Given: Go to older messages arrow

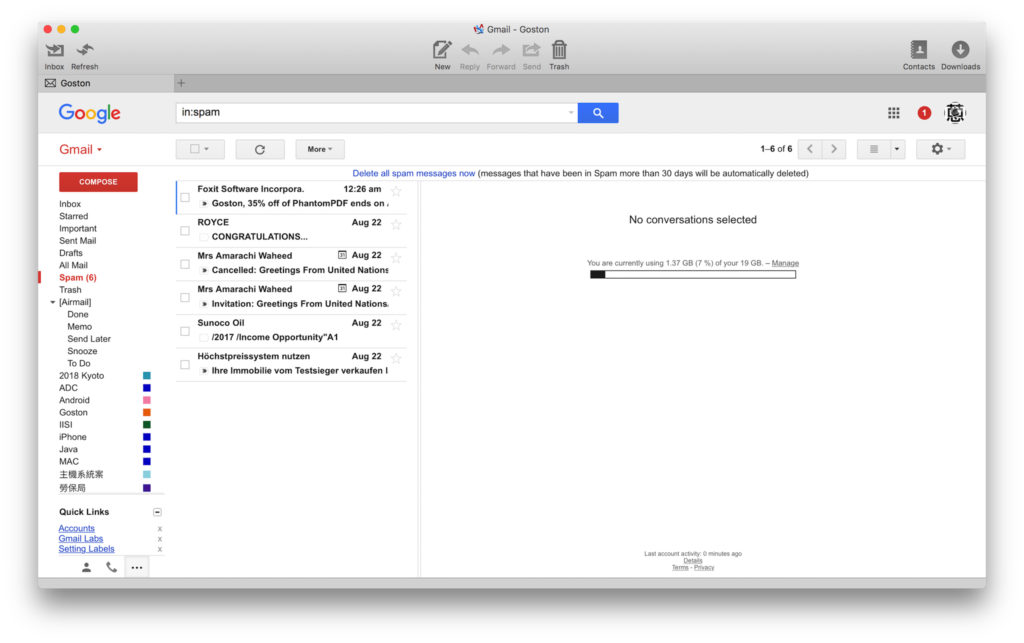Looking at the screenshot, I should pos(834,149).
